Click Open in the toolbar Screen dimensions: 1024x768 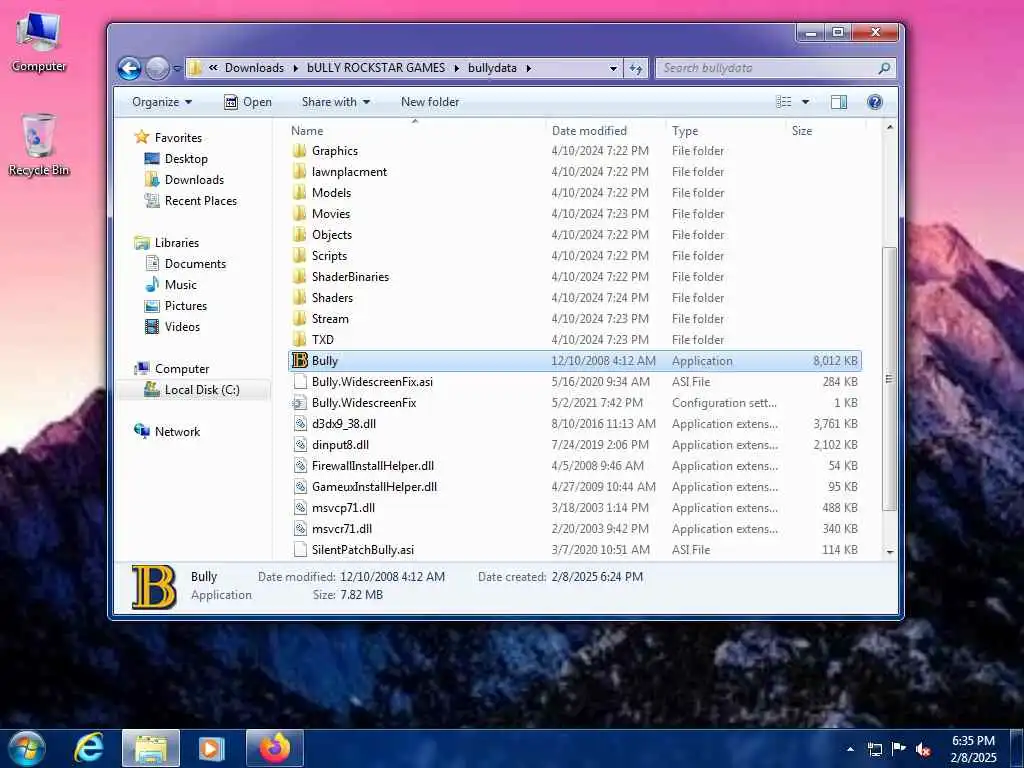[248, 102]
